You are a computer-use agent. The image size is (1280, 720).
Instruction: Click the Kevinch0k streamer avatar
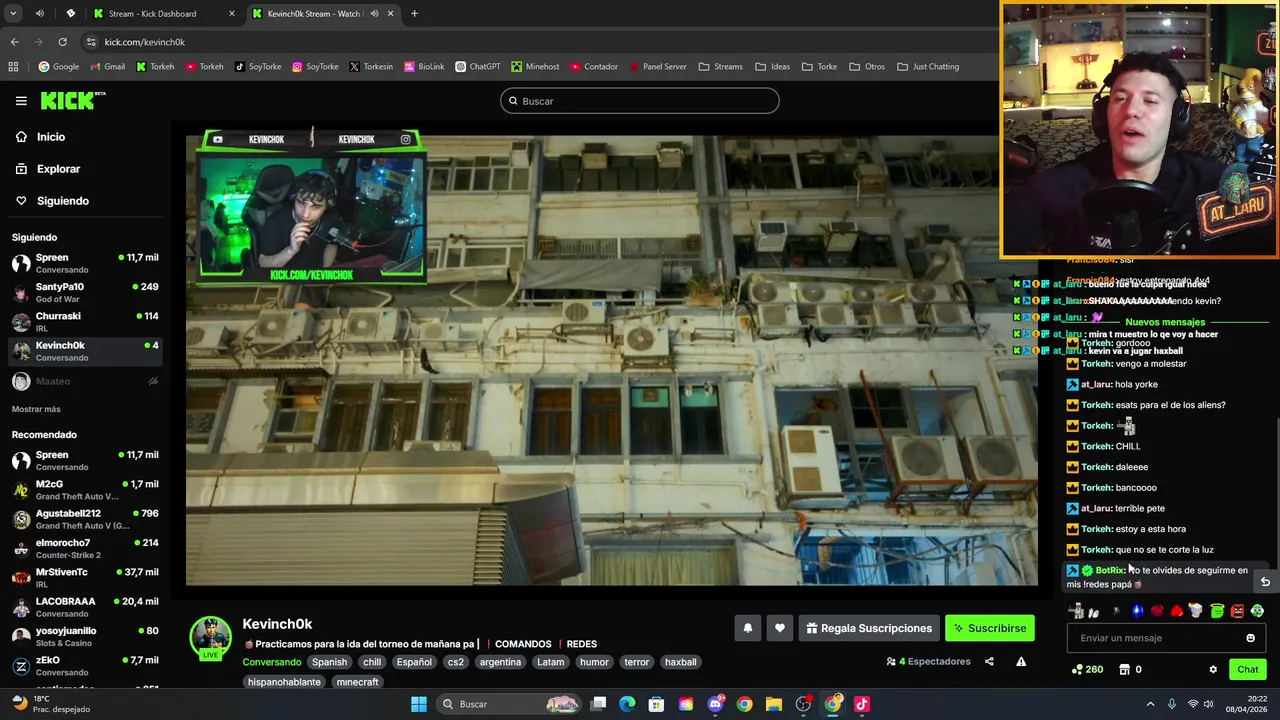[x=210, y=638]
